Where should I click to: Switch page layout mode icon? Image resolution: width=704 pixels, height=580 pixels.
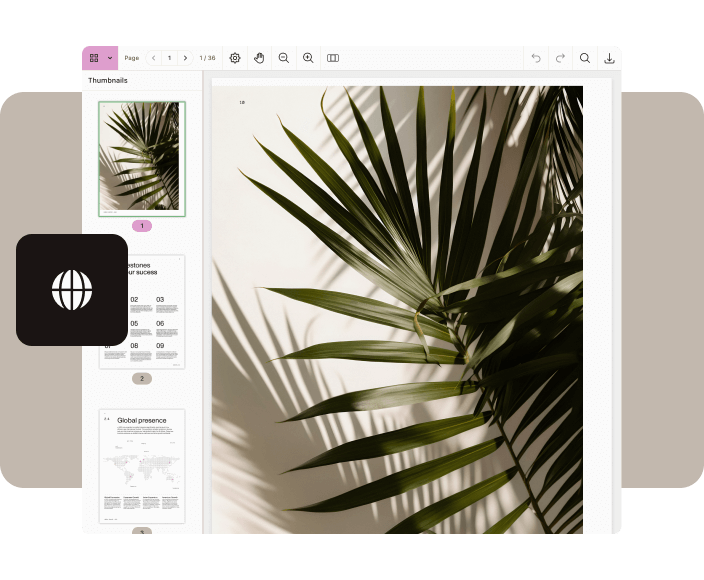point(333,58)
